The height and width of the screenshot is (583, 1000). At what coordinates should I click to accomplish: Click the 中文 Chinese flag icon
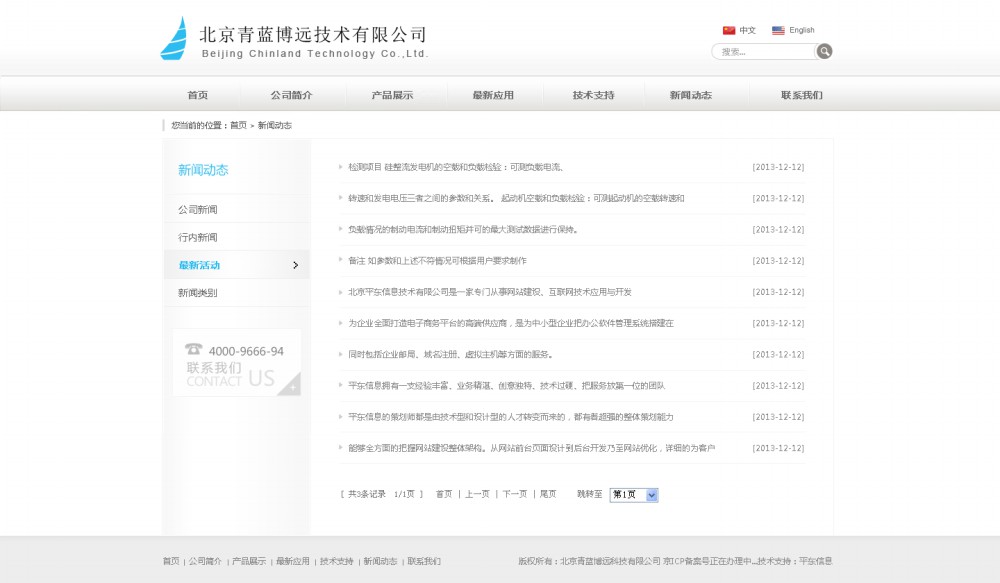pos(728,29)
